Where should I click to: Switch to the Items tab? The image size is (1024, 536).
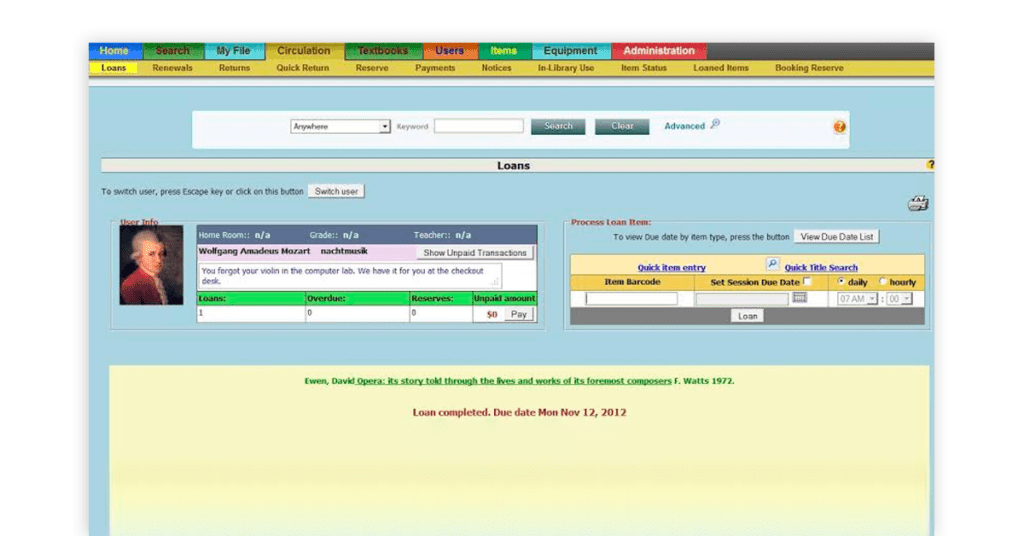tap(504, 51)
